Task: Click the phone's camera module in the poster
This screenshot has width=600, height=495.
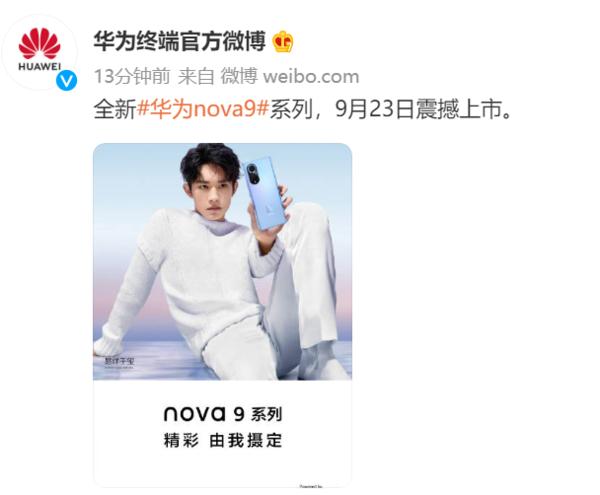Action: pyautogui.click(x=254, y=175)
